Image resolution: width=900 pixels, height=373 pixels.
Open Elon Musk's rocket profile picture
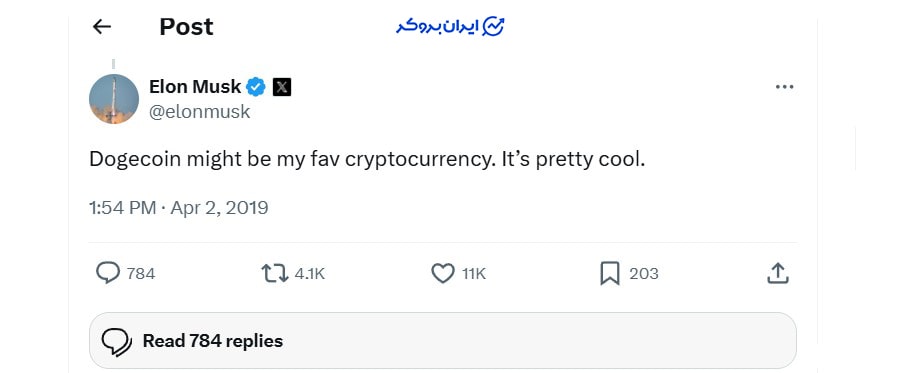coord(114,99)
